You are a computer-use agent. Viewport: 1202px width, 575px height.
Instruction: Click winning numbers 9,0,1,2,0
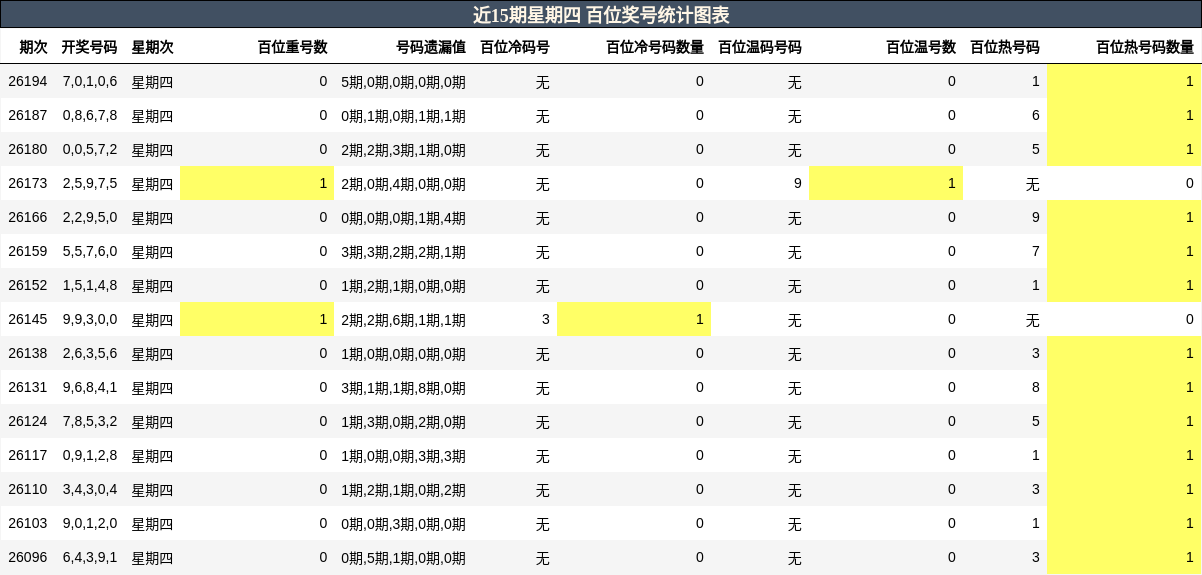[90, 523]
